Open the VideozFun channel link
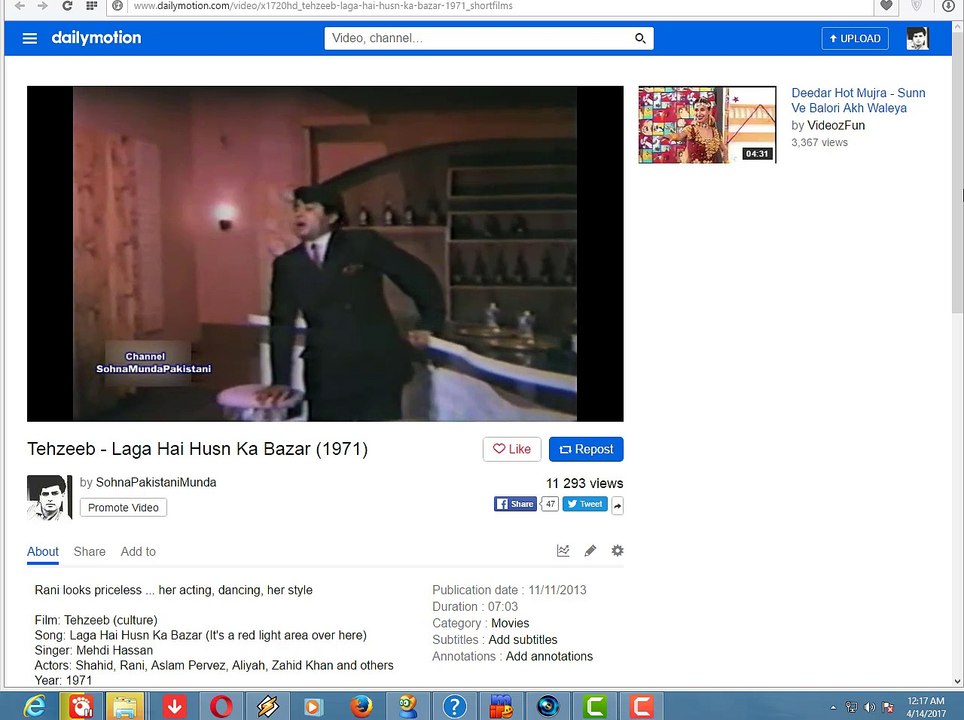Viewport: 964px width, 720px height. (x=836, y=125)
